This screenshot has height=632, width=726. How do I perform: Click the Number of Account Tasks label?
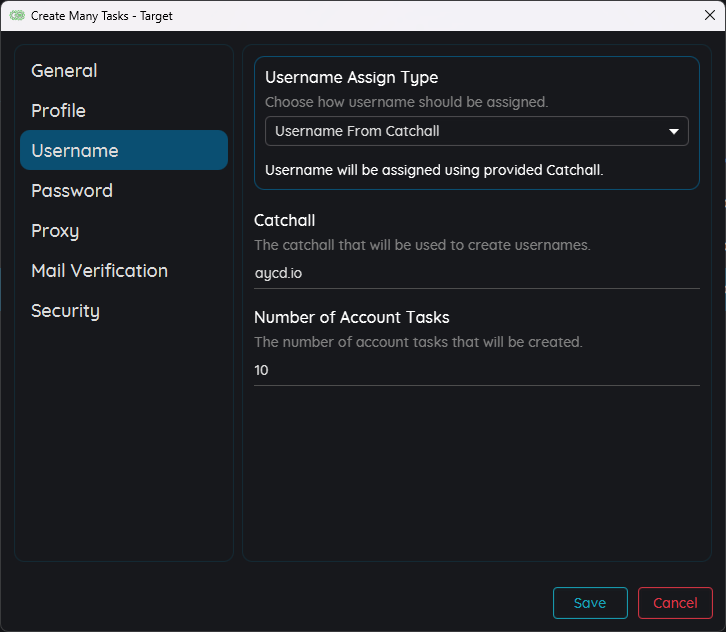click(x=352, y=317)
